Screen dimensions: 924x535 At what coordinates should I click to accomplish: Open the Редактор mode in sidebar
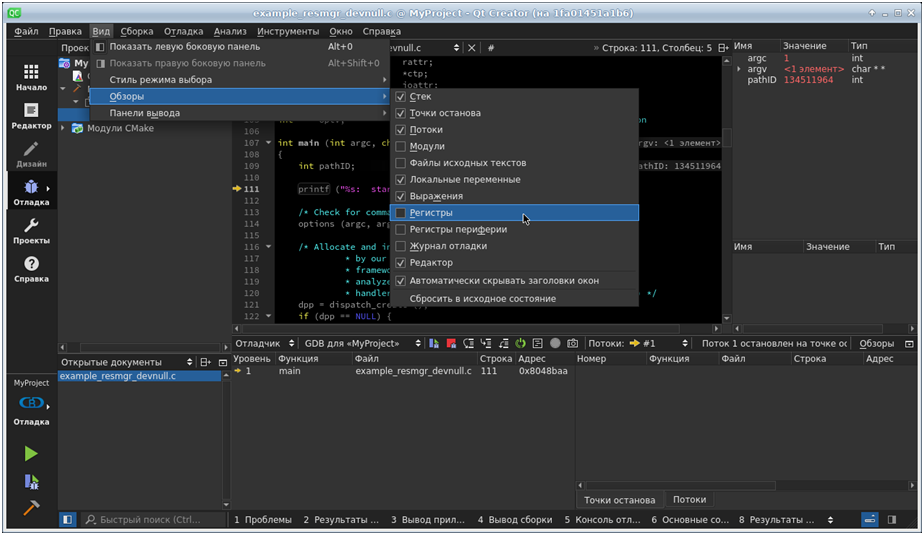(31, 115)
